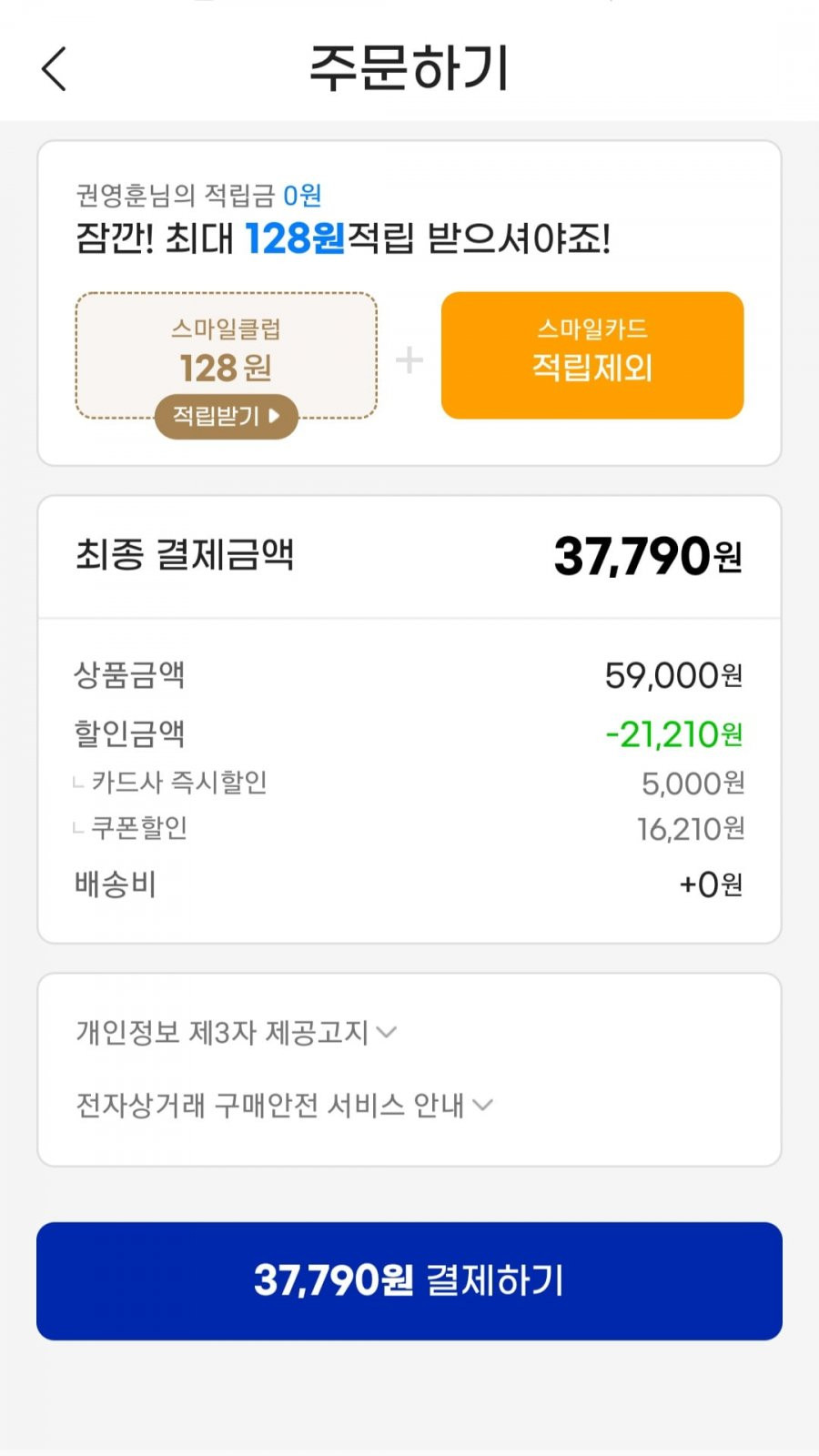Click the 적립금 0원 blue text
Viewport: 819px width, 1456px height.
[302, 195]
